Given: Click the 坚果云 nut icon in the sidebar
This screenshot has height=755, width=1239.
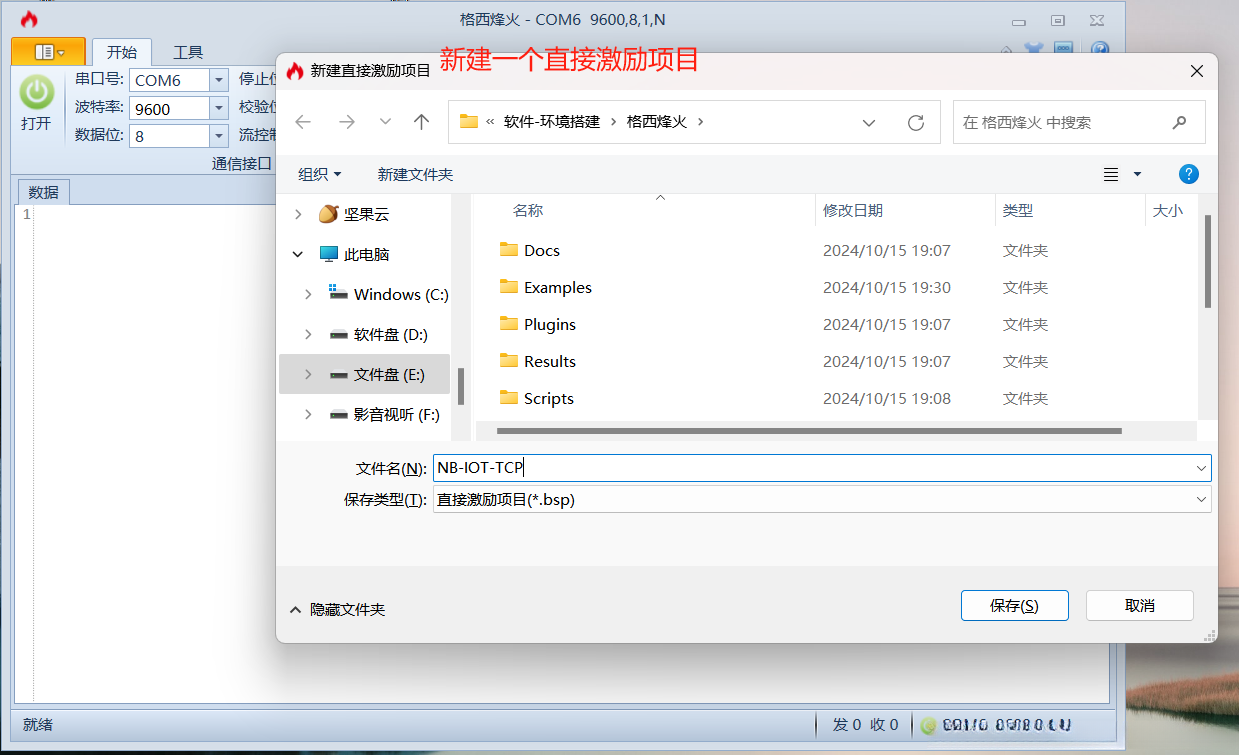Looking at the screenshot, I should click(x=328, y=214).
